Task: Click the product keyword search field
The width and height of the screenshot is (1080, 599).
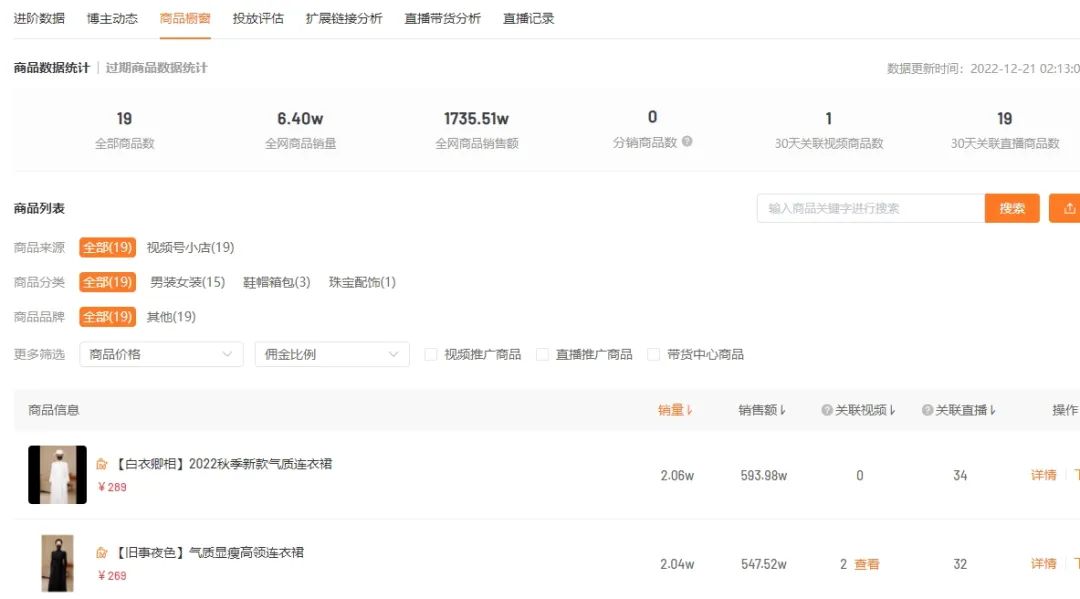Action: [871, 208]
